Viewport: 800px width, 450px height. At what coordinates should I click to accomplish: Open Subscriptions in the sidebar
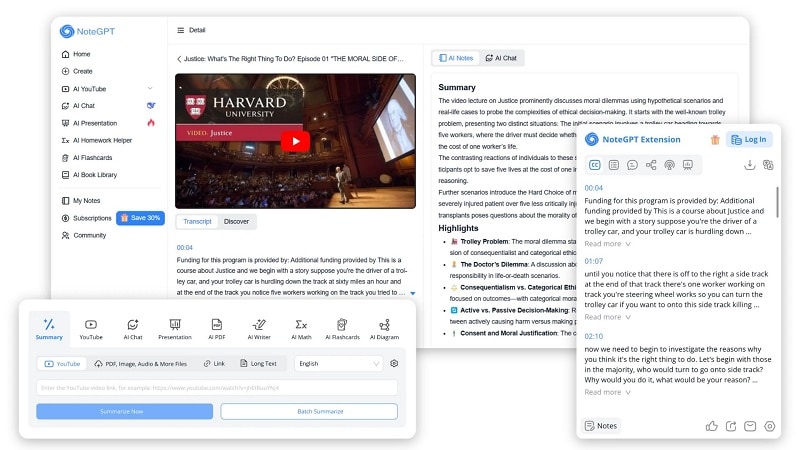(86, 218)
